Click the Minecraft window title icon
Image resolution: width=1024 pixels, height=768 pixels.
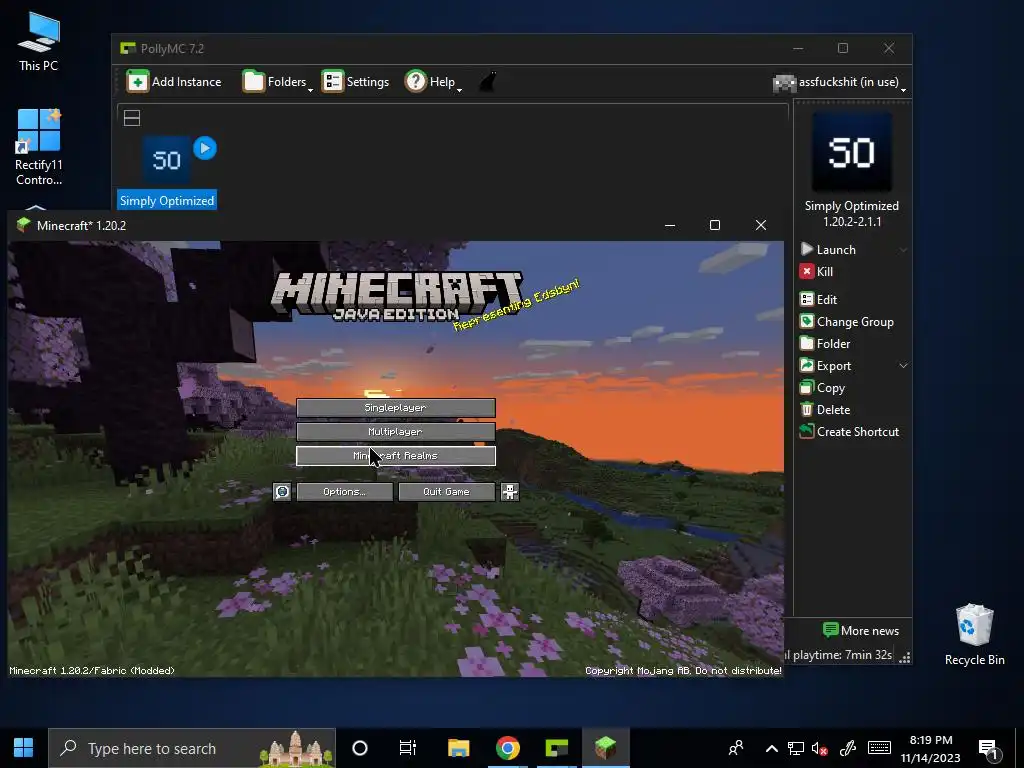pyautogui.click(x=24, y=225)
